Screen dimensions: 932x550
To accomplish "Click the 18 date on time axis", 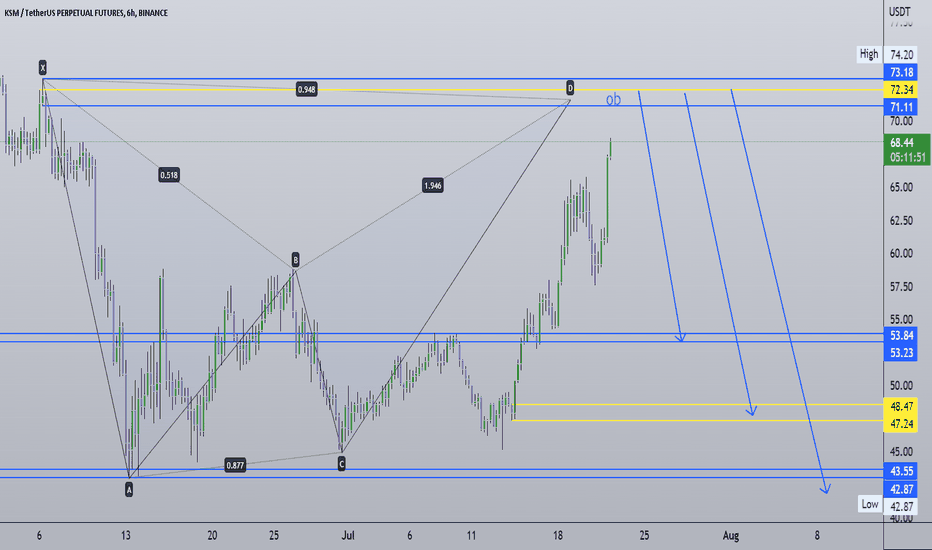I will click(x=558, y=535).
